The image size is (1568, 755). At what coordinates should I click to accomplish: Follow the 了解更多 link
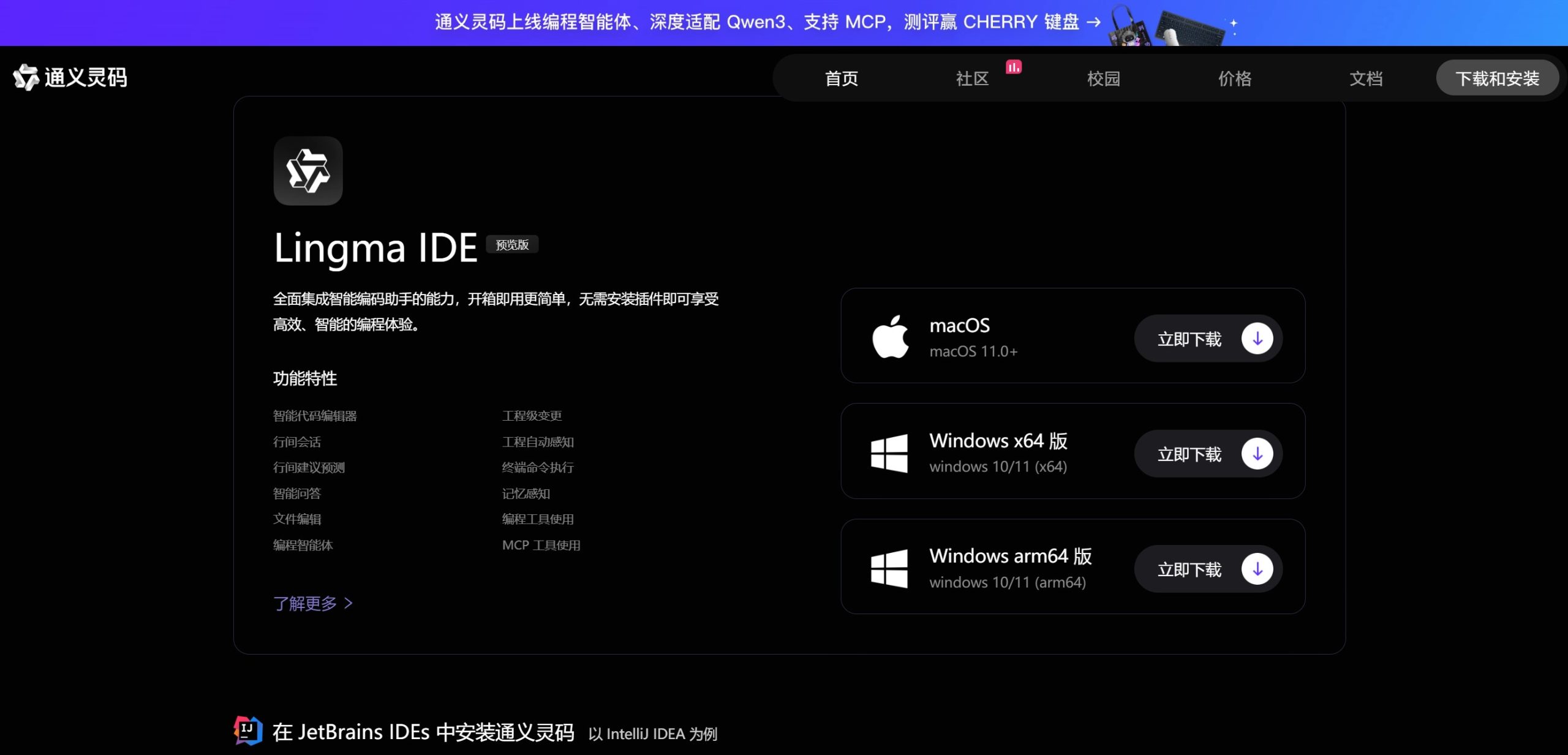coord(305,603)
